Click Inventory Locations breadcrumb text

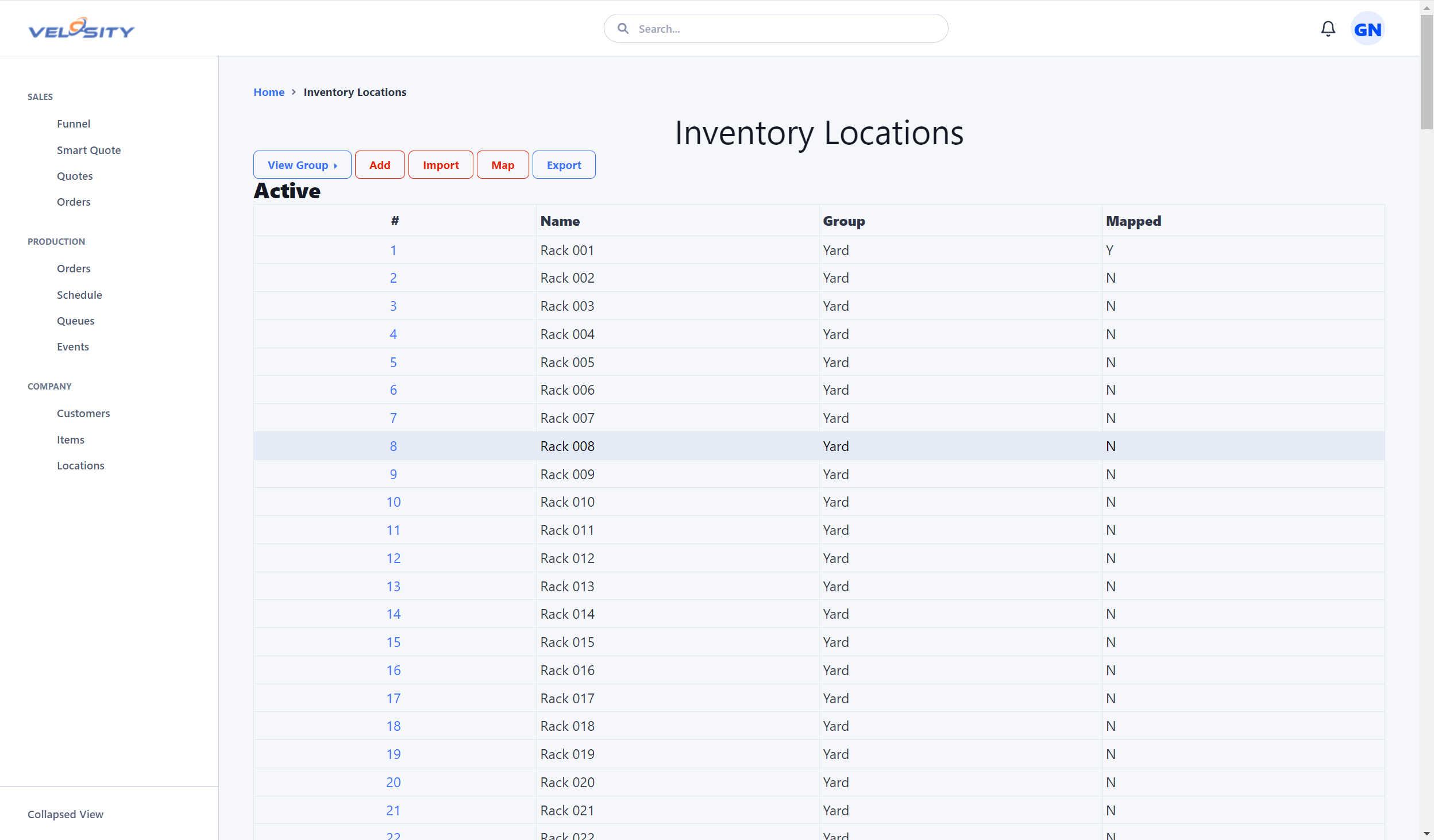point(354,92)
